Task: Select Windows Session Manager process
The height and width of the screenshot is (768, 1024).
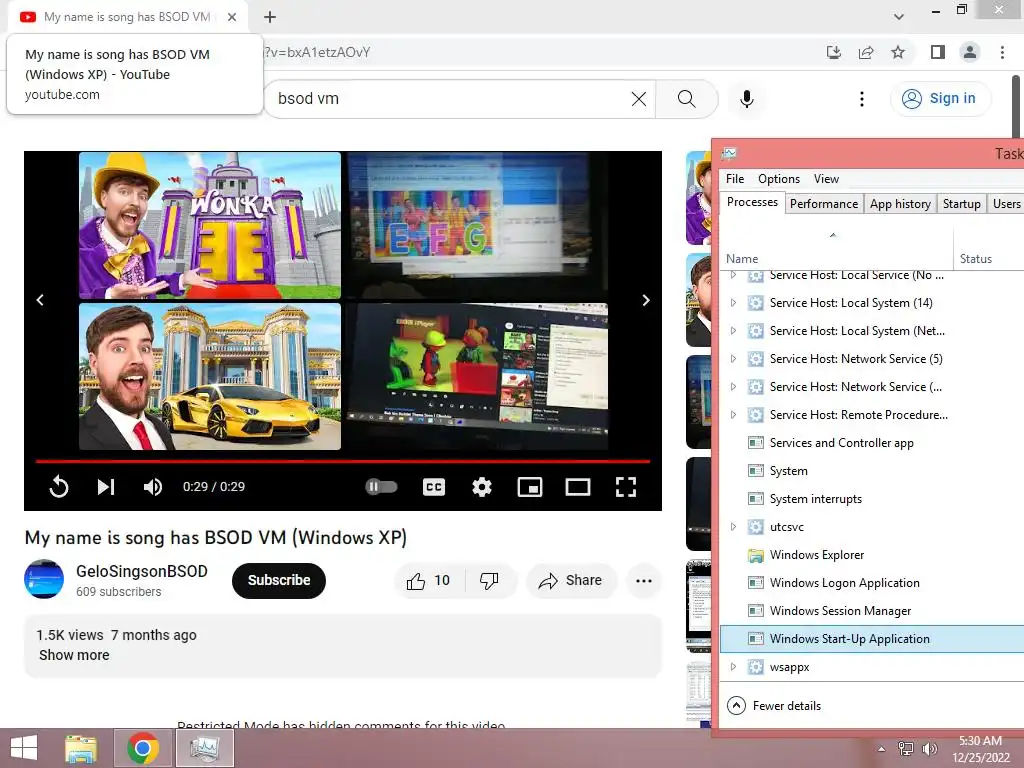Action: pyautogui.click(x=872, y=611)
